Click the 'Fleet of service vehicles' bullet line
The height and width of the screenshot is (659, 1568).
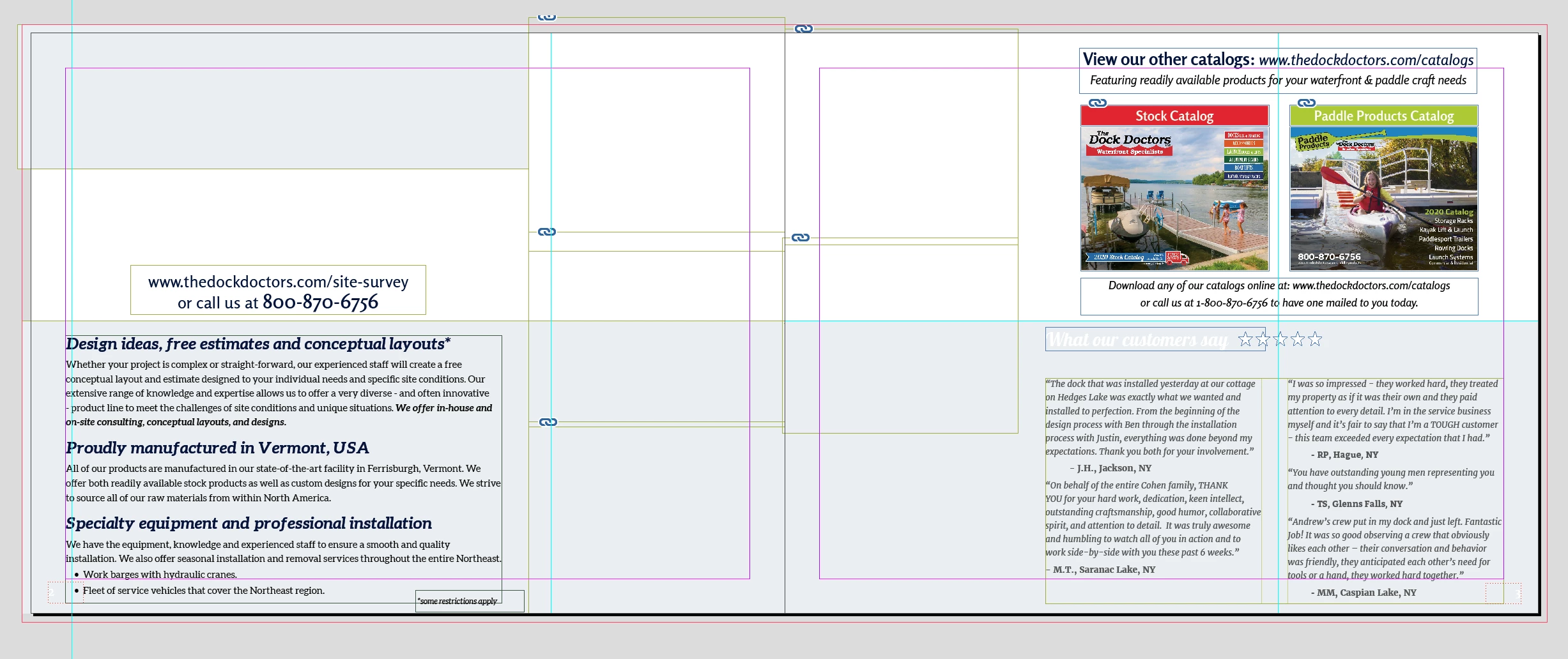point(199,591)
